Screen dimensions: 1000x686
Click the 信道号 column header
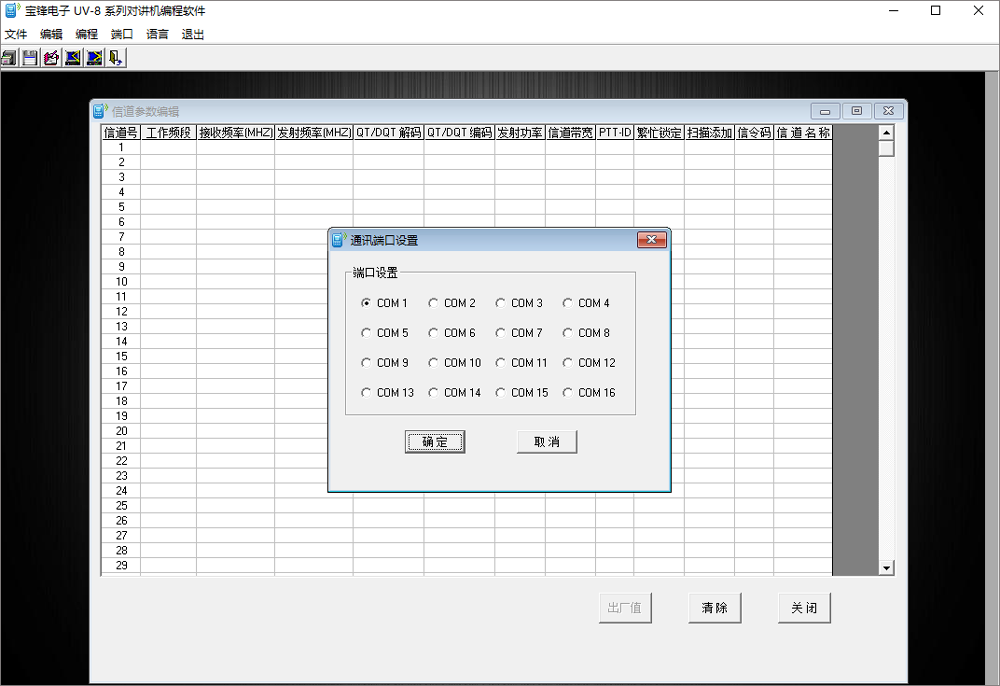[121, 133]
